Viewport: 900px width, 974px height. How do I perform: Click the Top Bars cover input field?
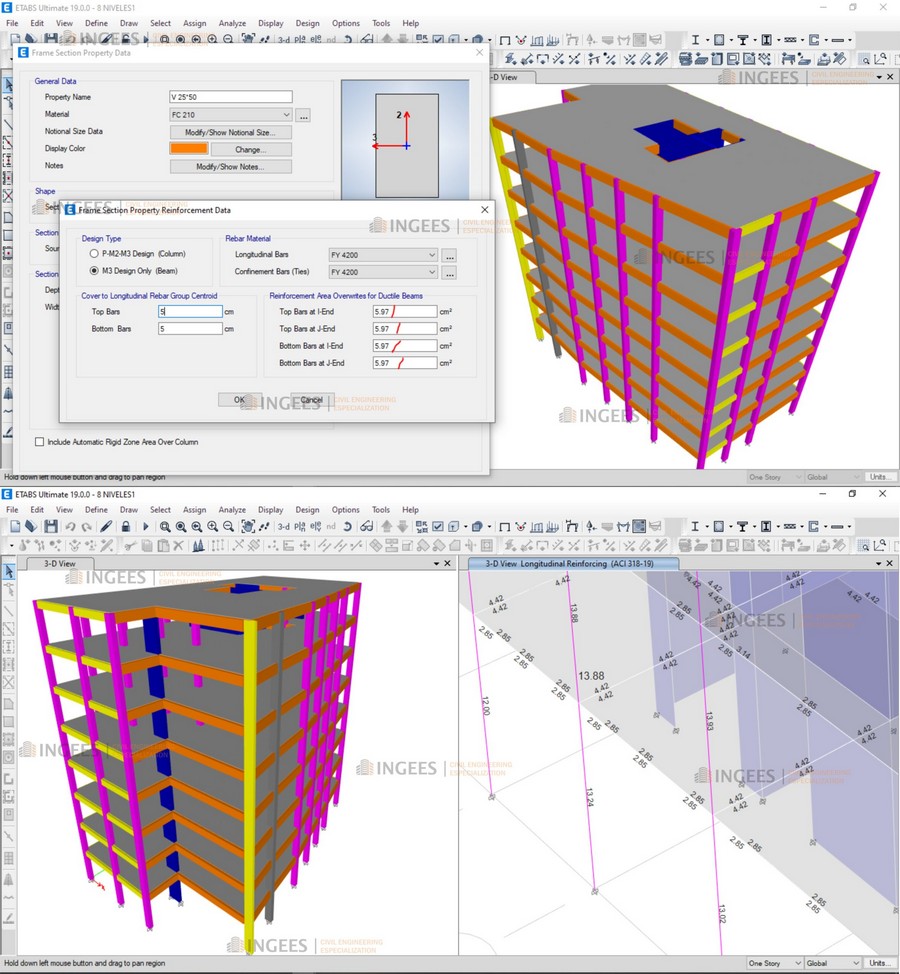(x=190, y=312)
